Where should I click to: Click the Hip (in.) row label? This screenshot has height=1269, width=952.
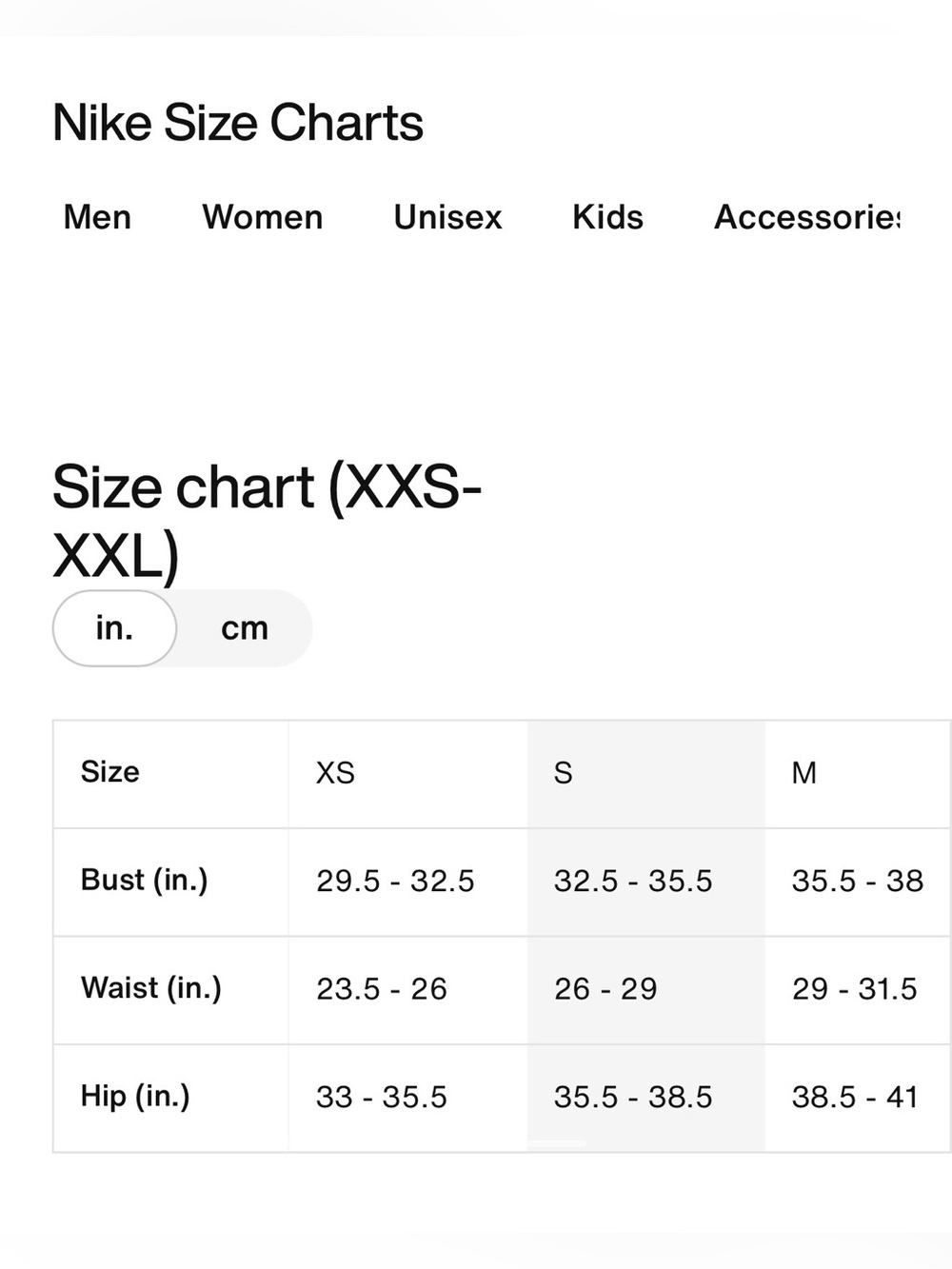[x=135, y=1097]
